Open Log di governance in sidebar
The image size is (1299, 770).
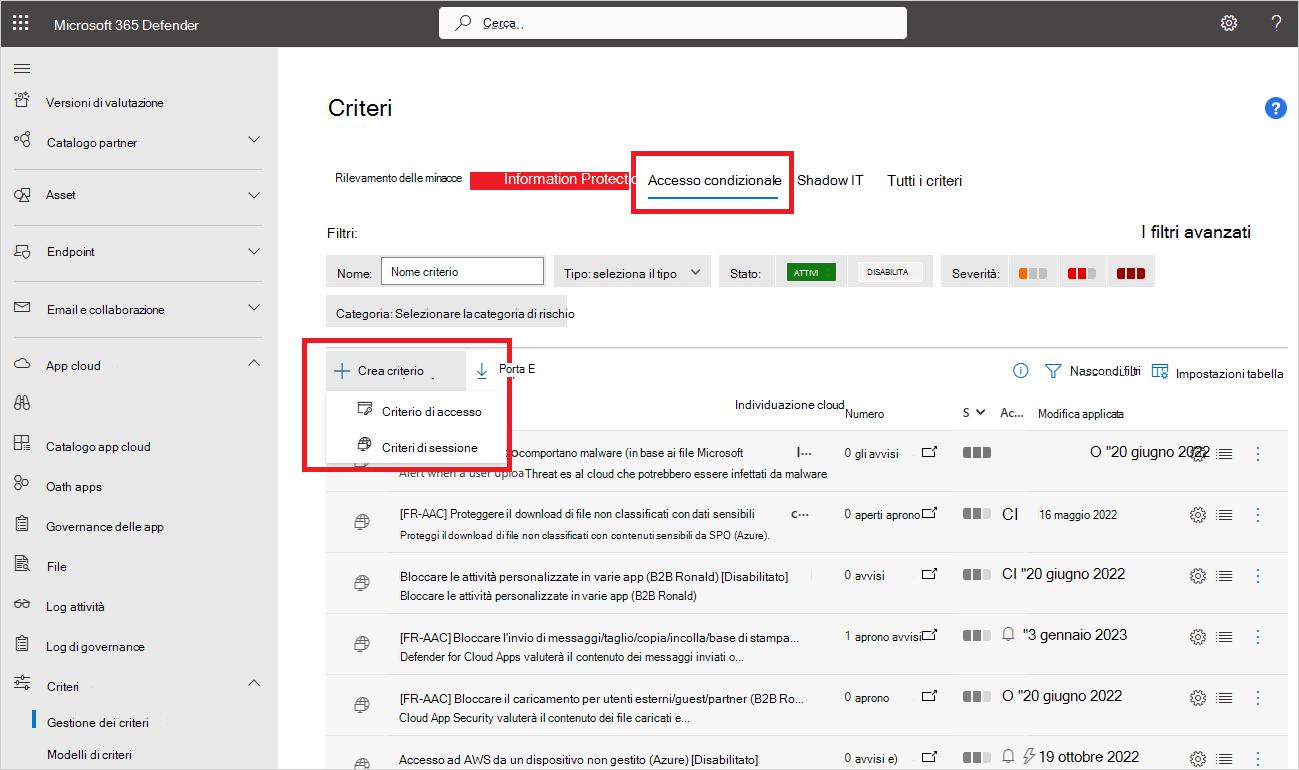[95, 647]
